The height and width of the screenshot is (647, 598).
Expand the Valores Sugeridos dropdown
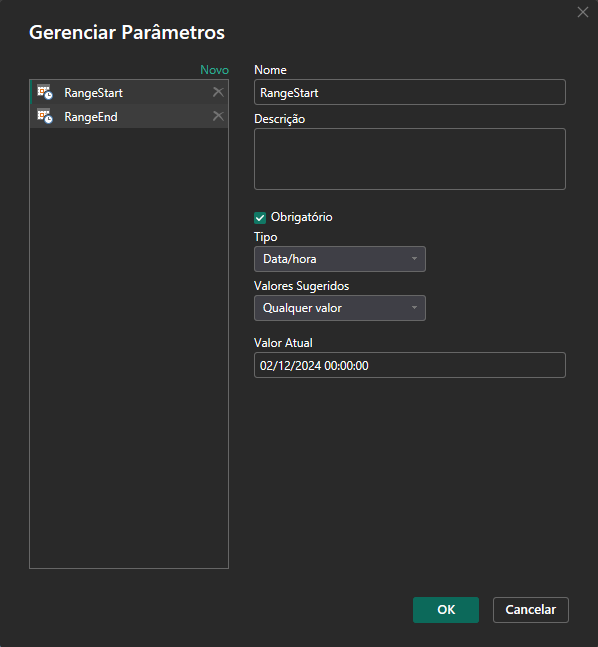(340, 308)
